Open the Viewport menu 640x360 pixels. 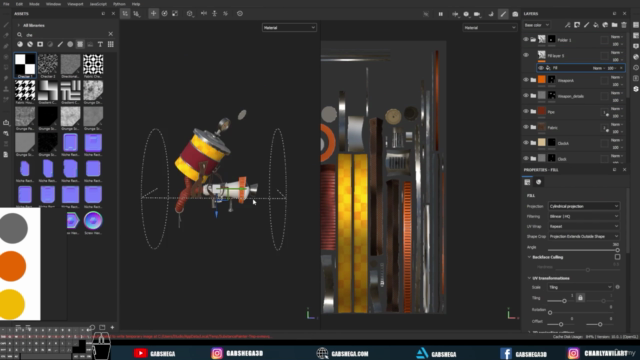pos(75,4)
